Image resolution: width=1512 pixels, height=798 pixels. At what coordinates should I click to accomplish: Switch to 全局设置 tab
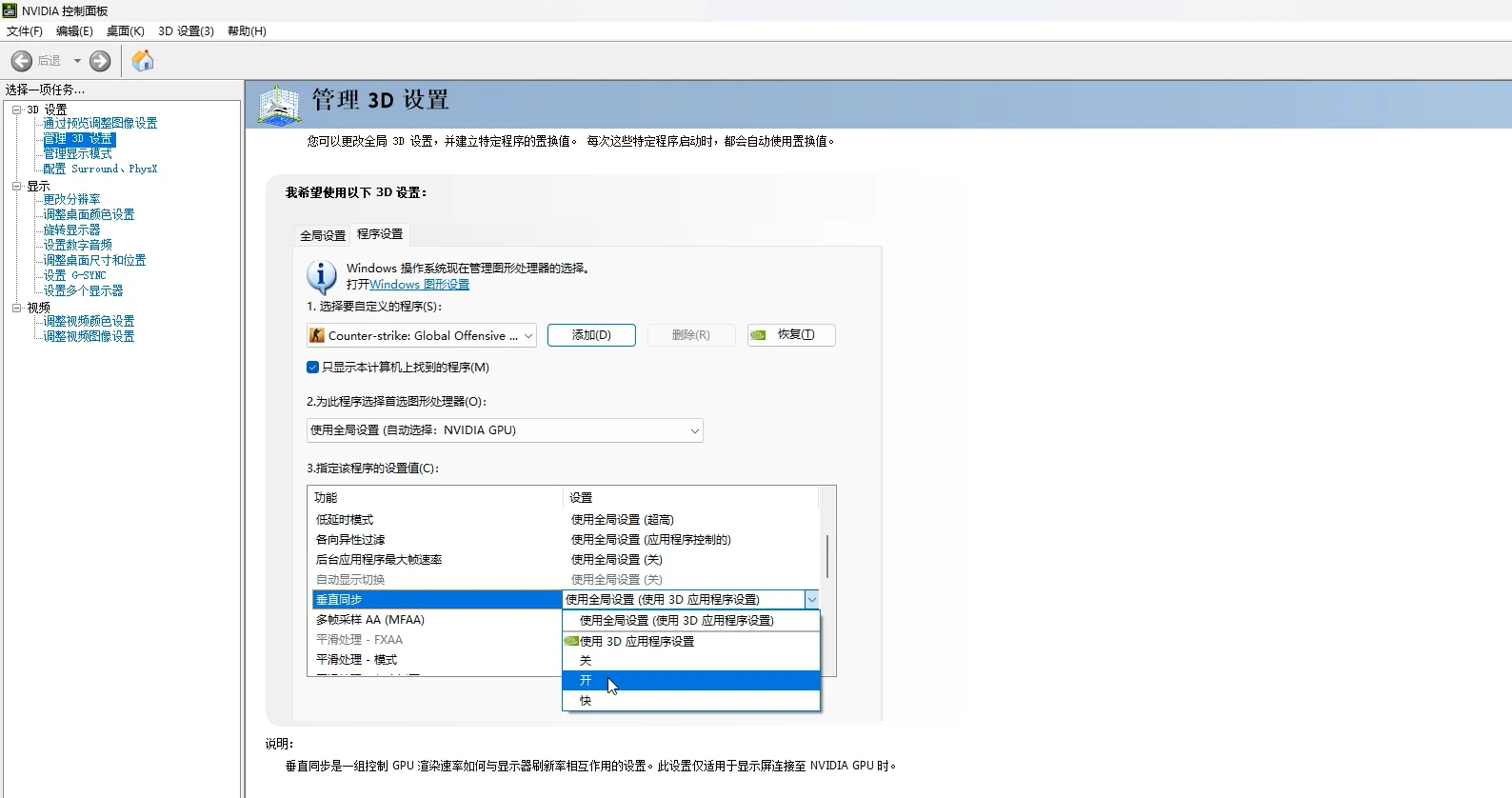click(x=323, y=235)
